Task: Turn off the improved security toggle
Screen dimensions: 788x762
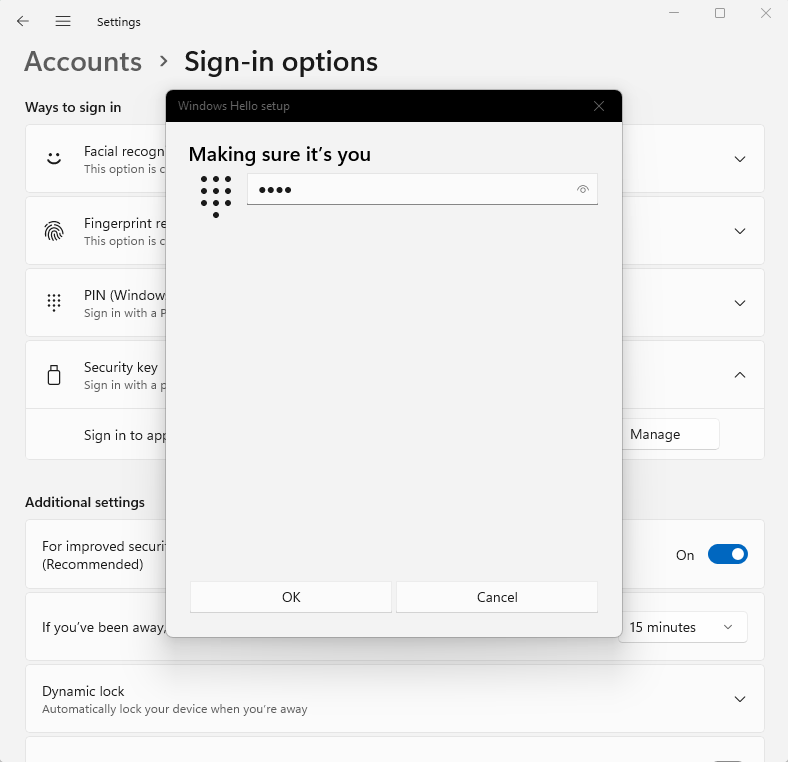Action: click(727, 554)
